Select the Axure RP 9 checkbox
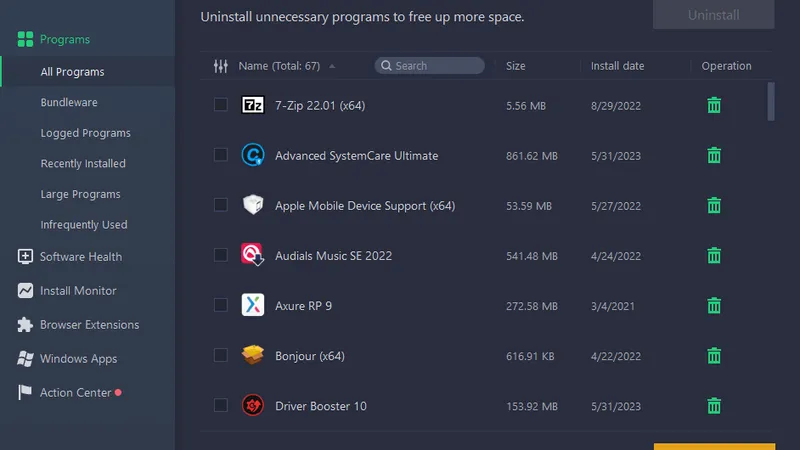 click(x=221, y=305)
